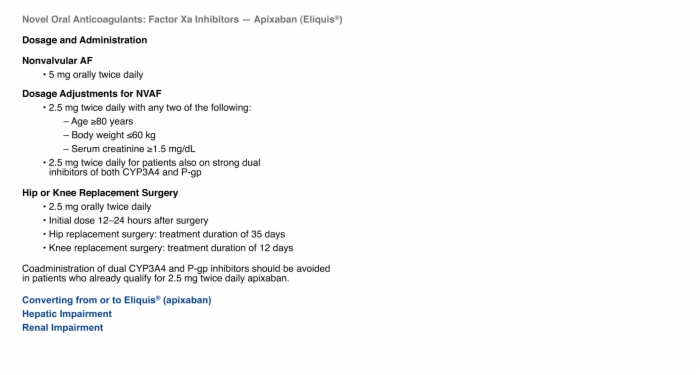Click the Novel Oral Anticoagulants page title
Image resolution: width=700 pixels, height=375 pixels.
(x=182, y=20)
